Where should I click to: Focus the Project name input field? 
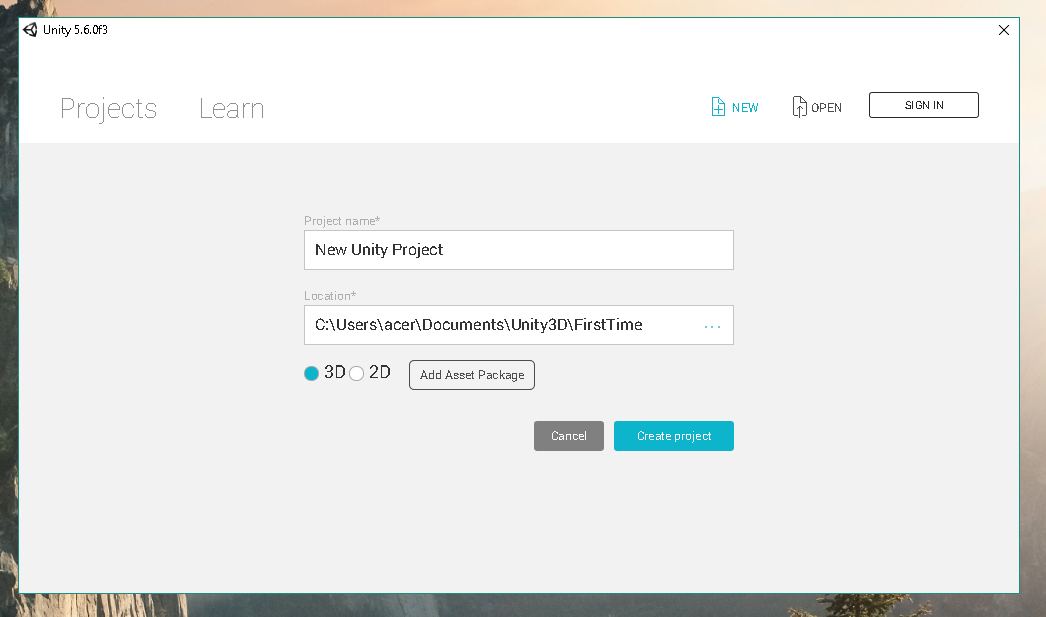coord(518,250)
